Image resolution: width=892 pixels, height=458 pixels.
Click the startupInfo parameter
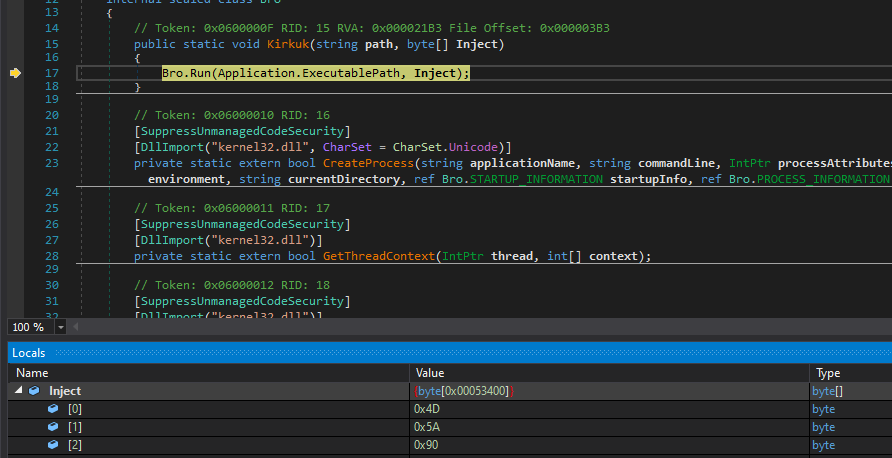tap(648, 179)
